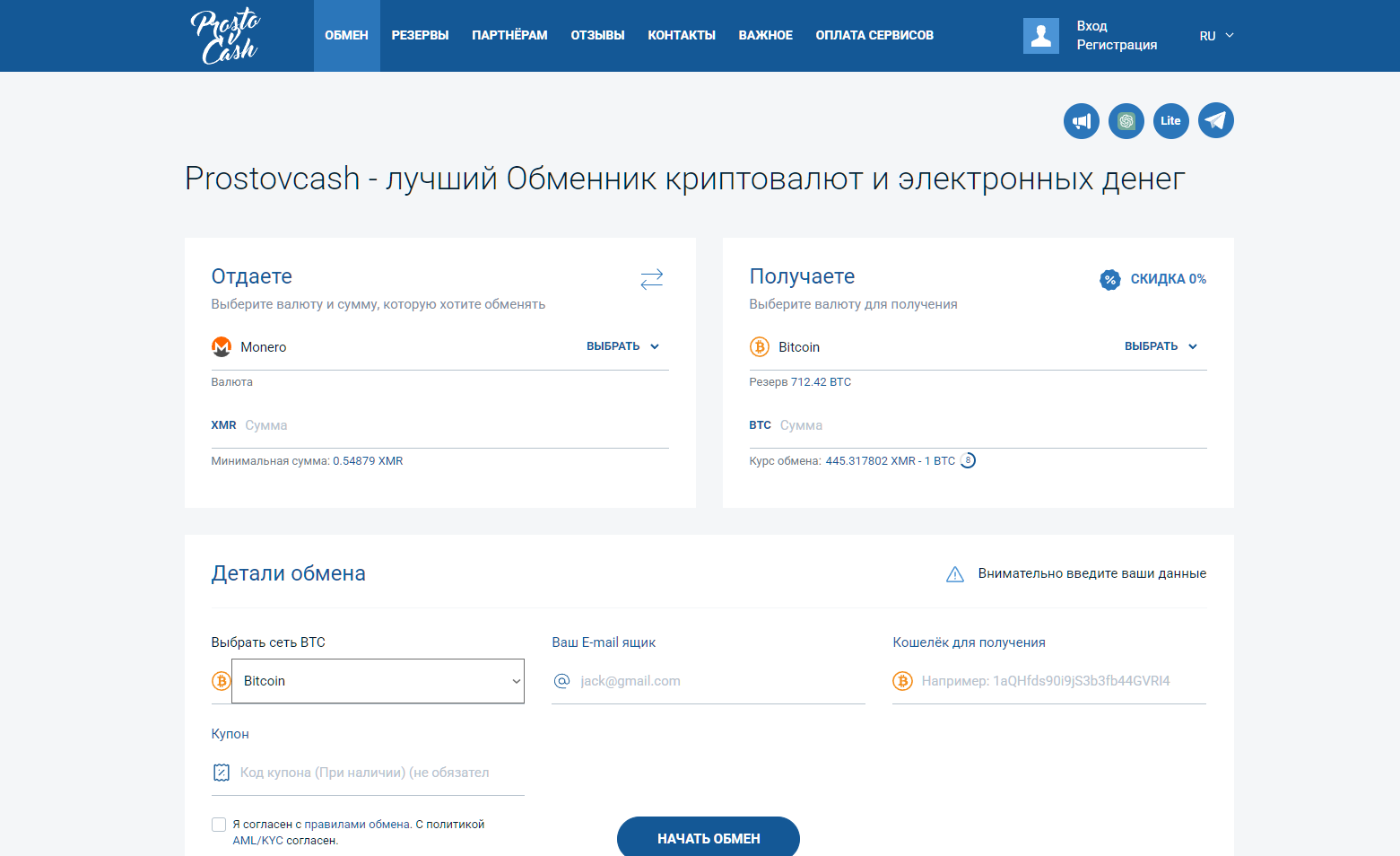The height and width of the screenshot is (856, 1400).
Task: Open the правилами обмена link
Action: [357, 825]
